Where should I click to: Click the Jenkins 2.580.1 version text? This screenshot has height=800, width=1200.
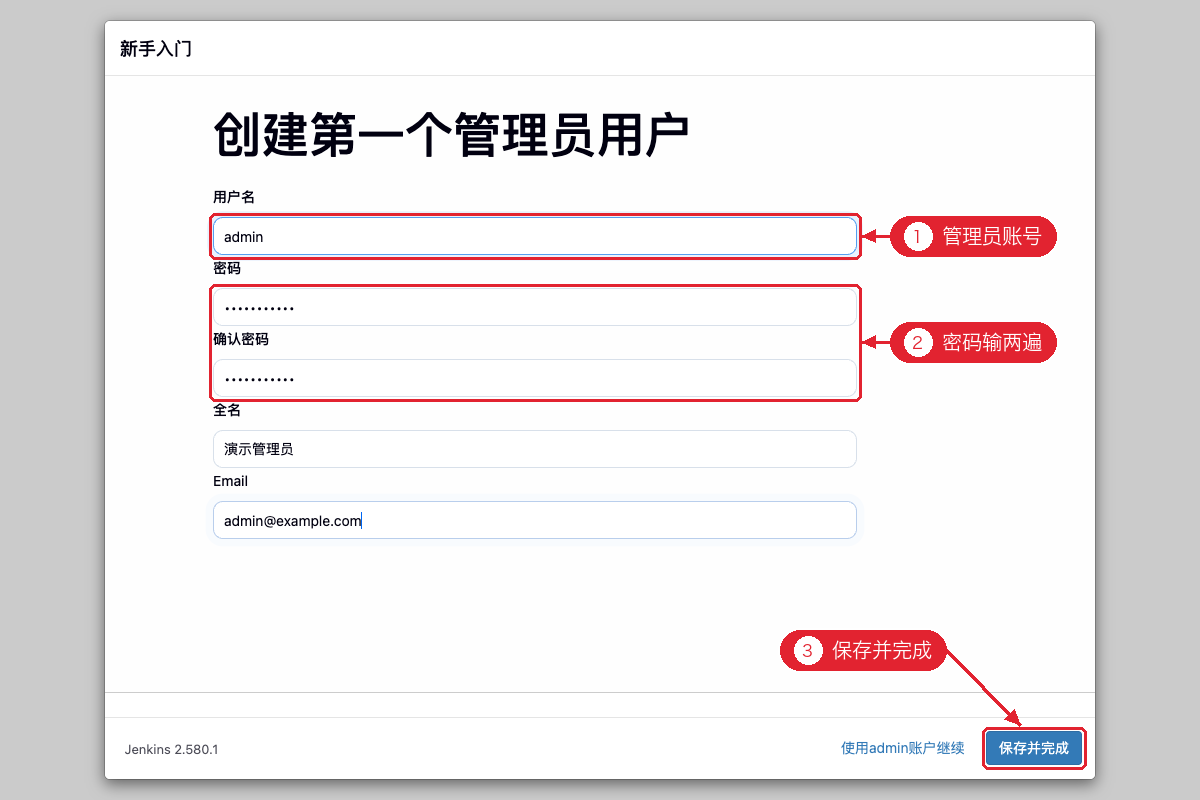[171, 749]
